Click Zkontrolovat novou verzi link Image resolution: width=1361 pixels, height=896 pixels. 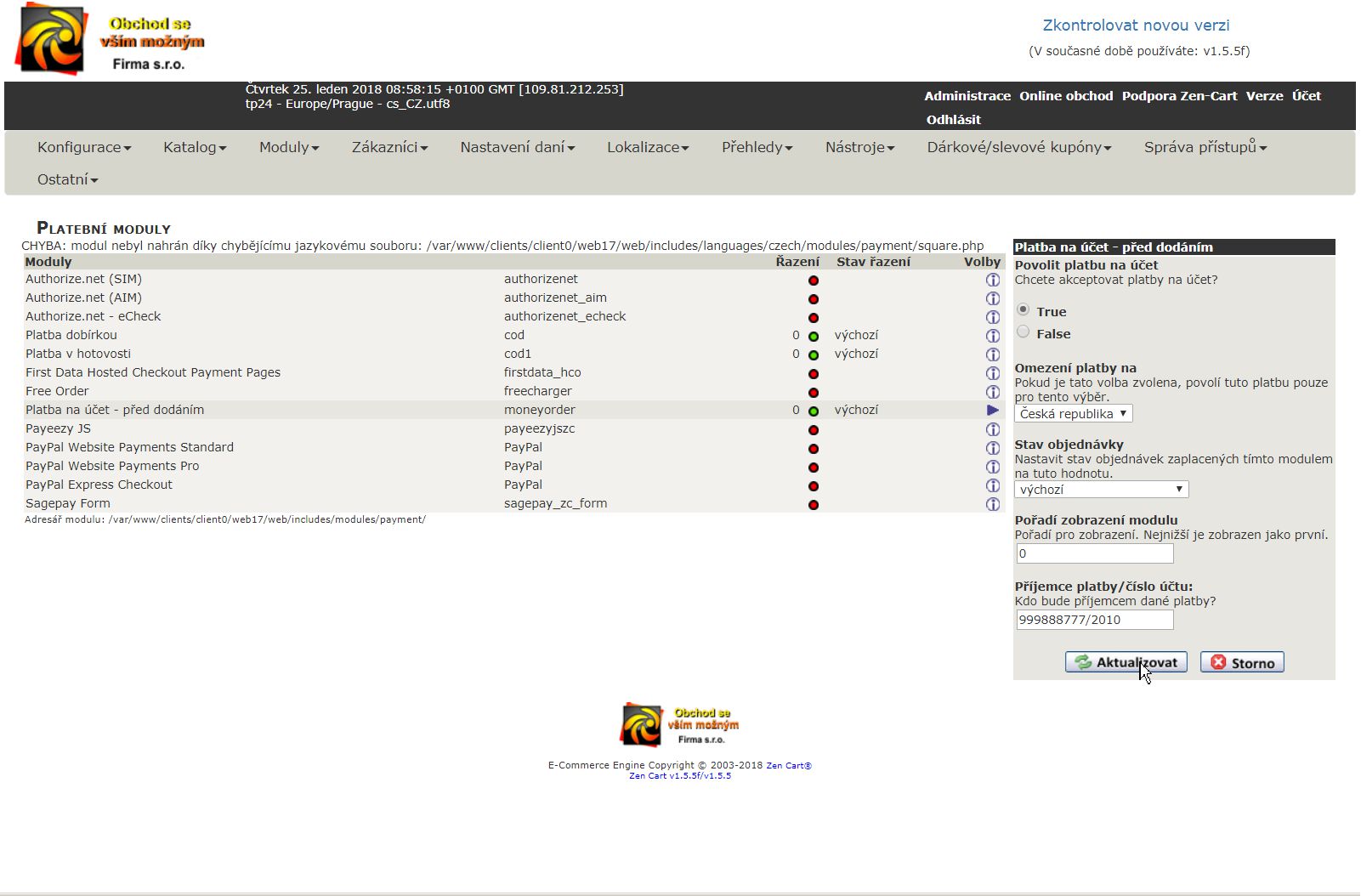1136,26
